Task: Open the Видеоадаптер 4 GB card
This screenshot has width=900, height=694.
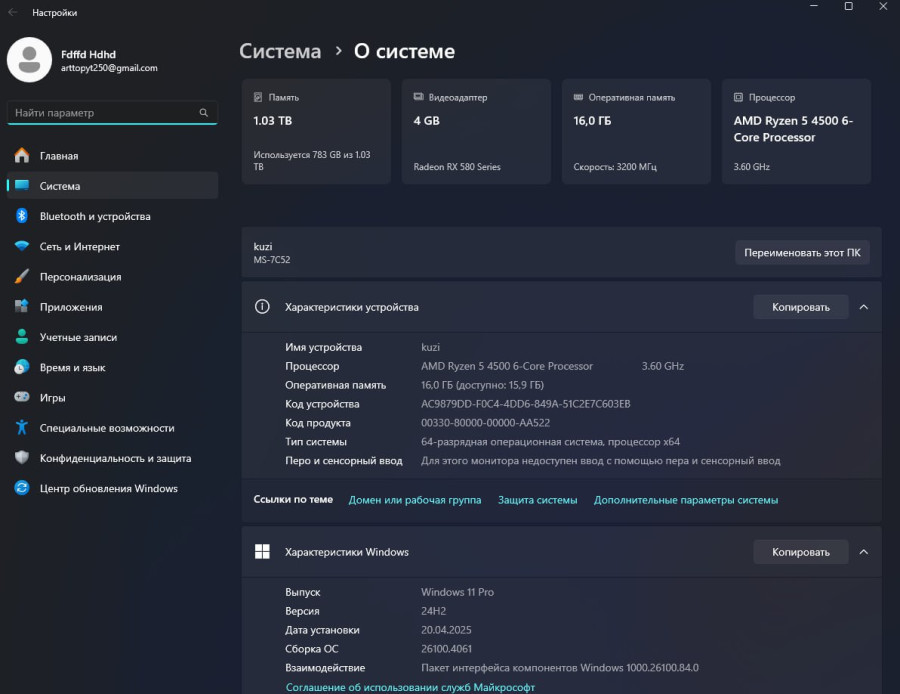Action: coord(476,131)
